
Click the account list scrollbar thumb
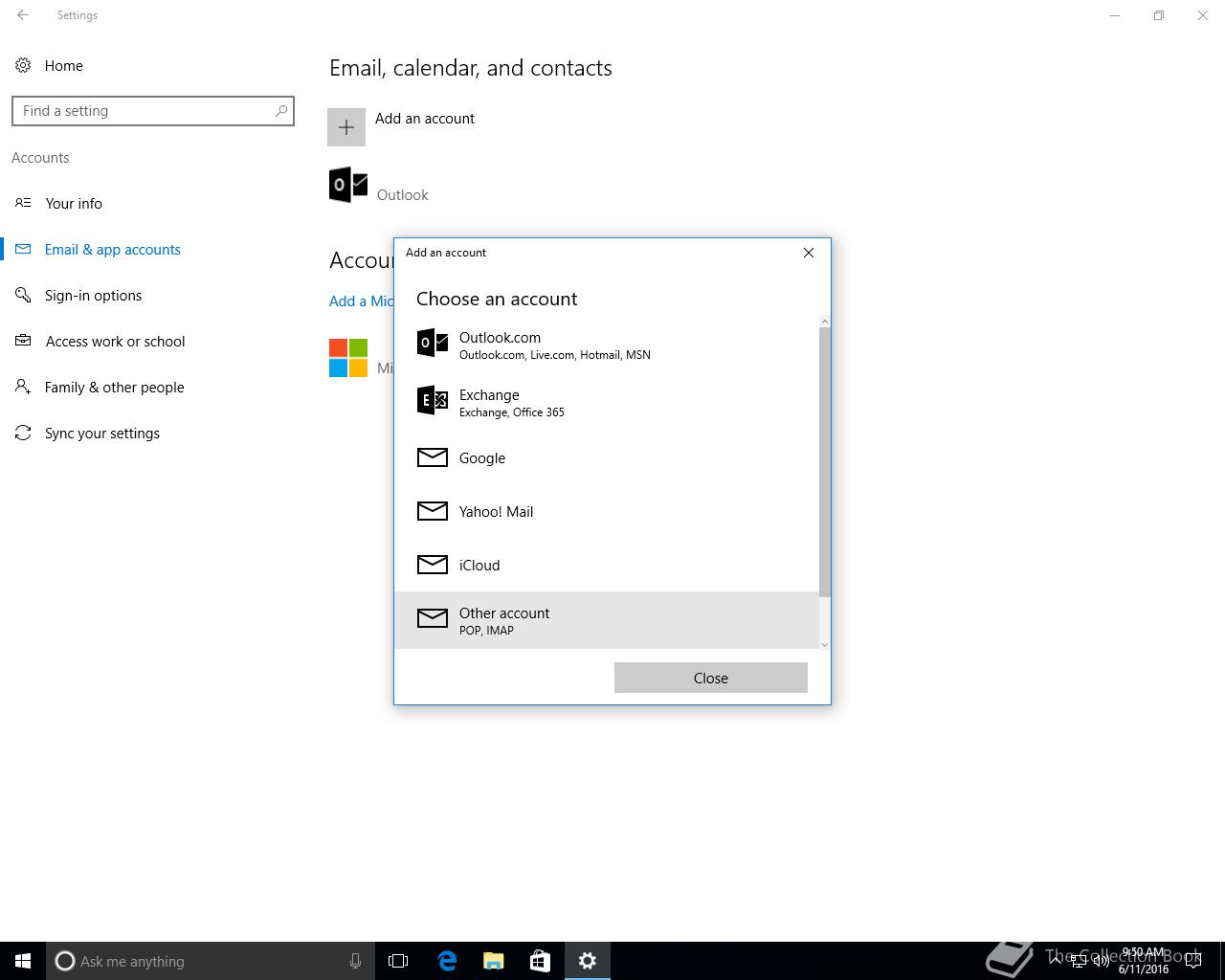[825, 462]
